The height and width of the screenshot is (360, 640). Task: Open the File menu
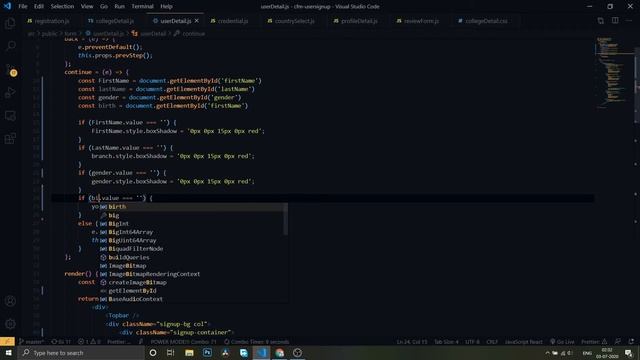coord(23,7)
